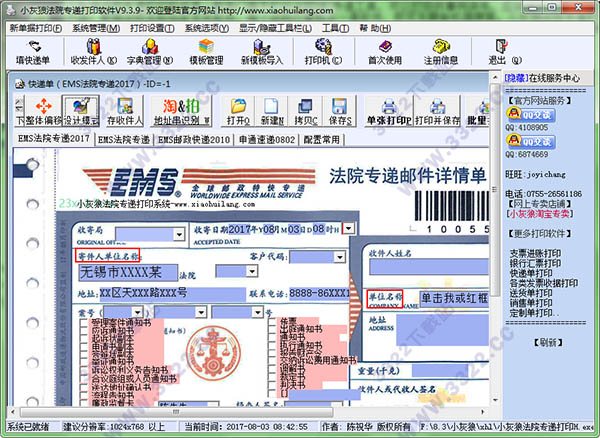Check the 合议庭组成人员通知书 checkbox
Viewport: 600px width, 438px height.
[84, 379]
